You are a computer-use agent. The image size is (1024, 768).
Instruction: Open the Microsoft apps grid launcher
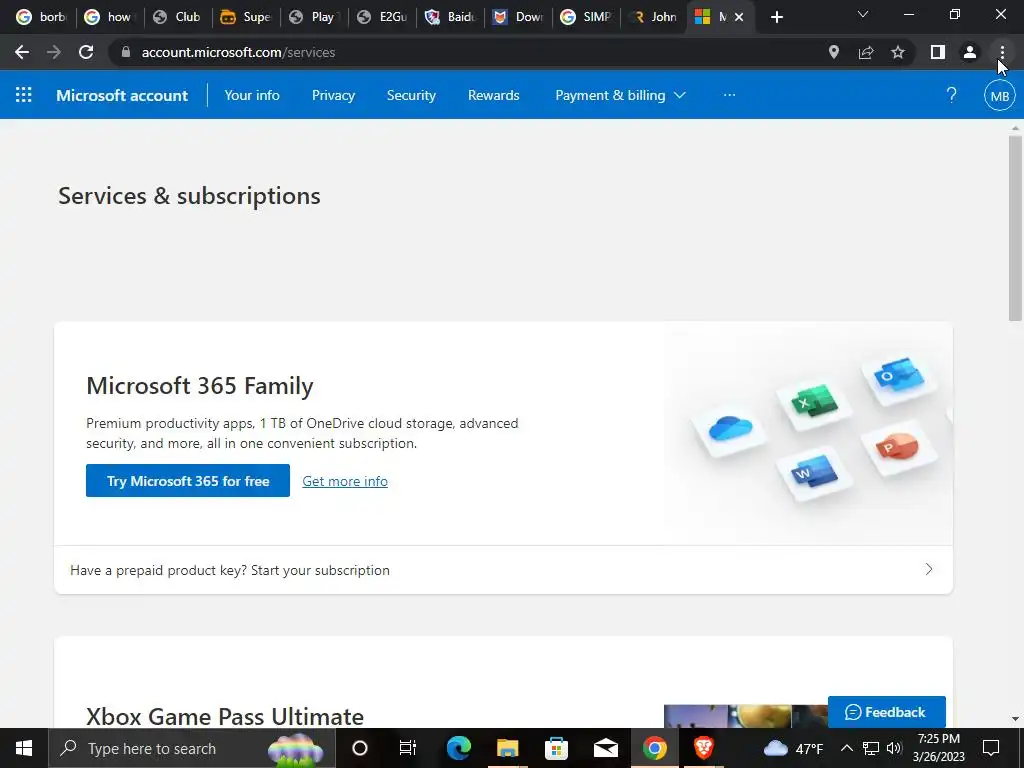[x=24, y=95]
